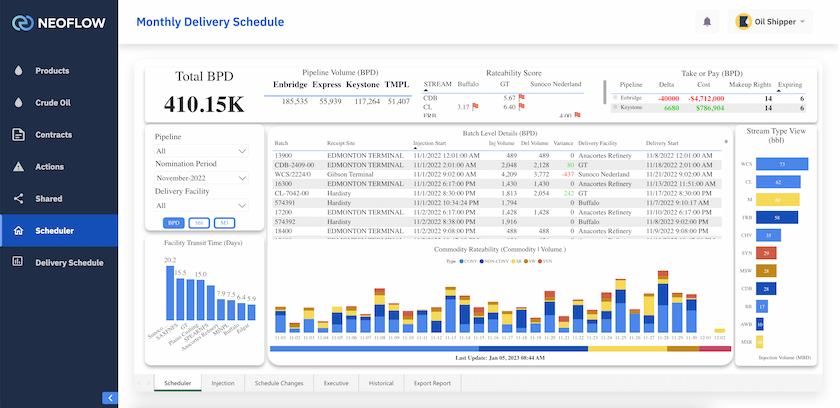
Task: Collapse the sidebar with the arrow button
Action: 110,398
